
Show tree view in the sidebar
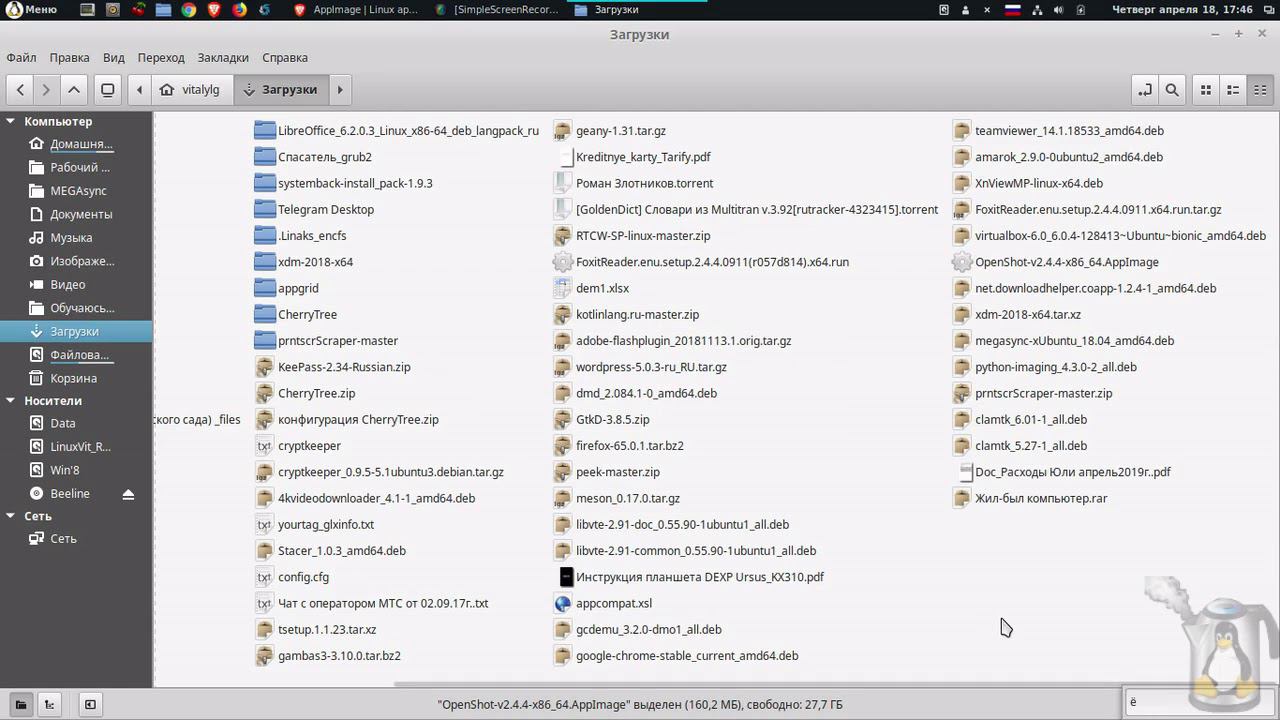48,704
